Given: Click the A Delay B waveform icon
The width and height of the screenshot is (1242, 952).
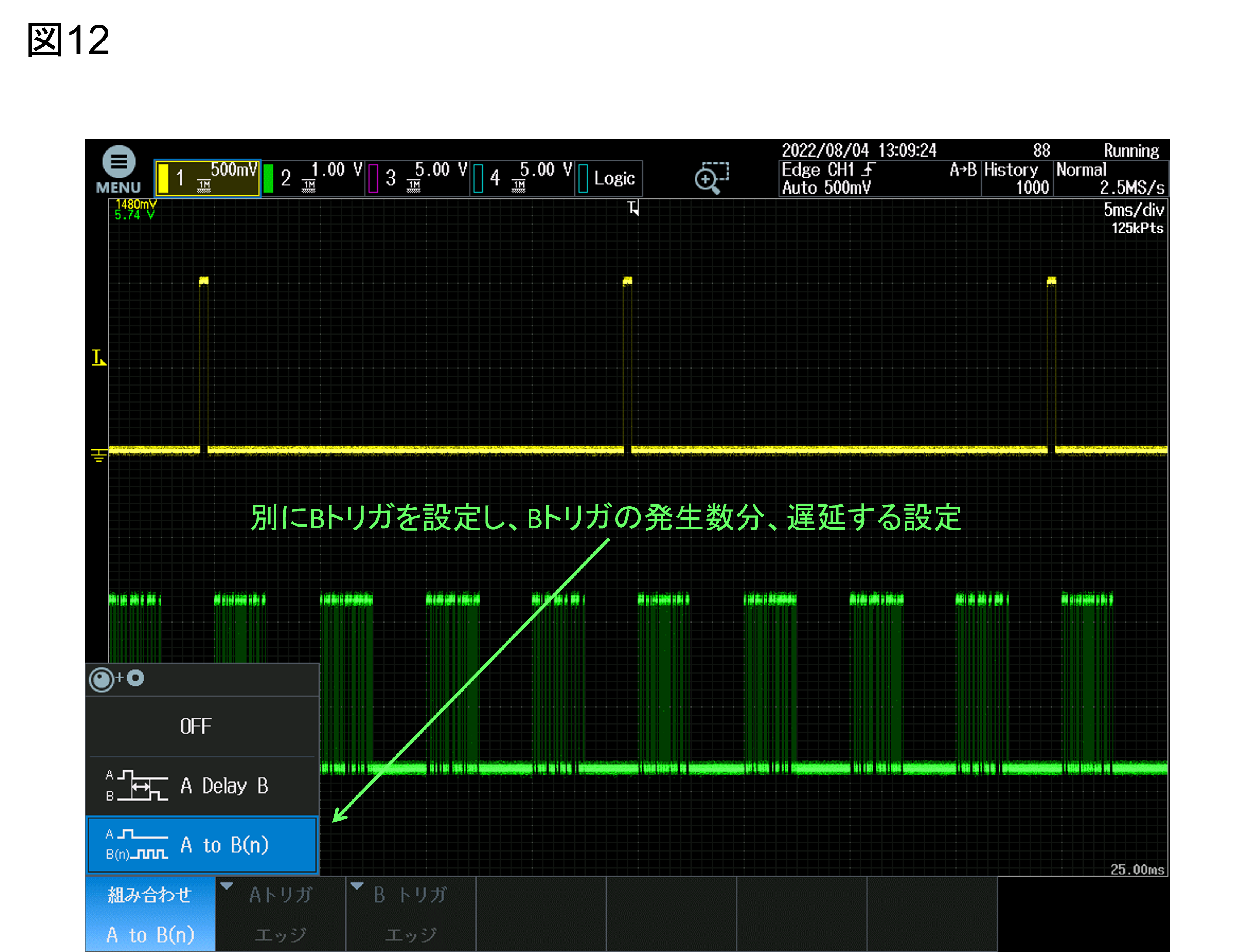Looking at the screenshot, I should (x=137, y=785).
